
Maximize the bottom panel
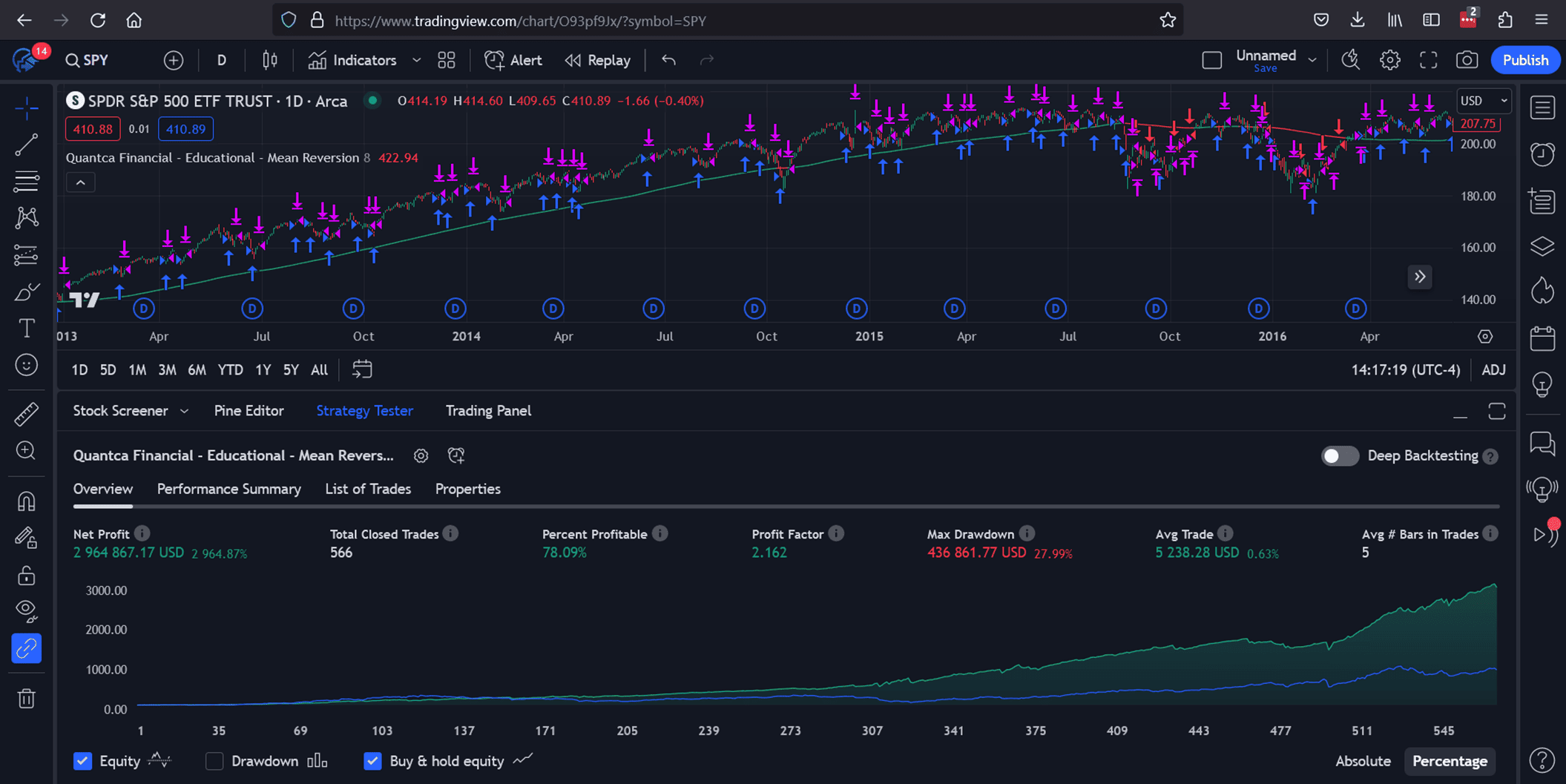(1497, 412)
